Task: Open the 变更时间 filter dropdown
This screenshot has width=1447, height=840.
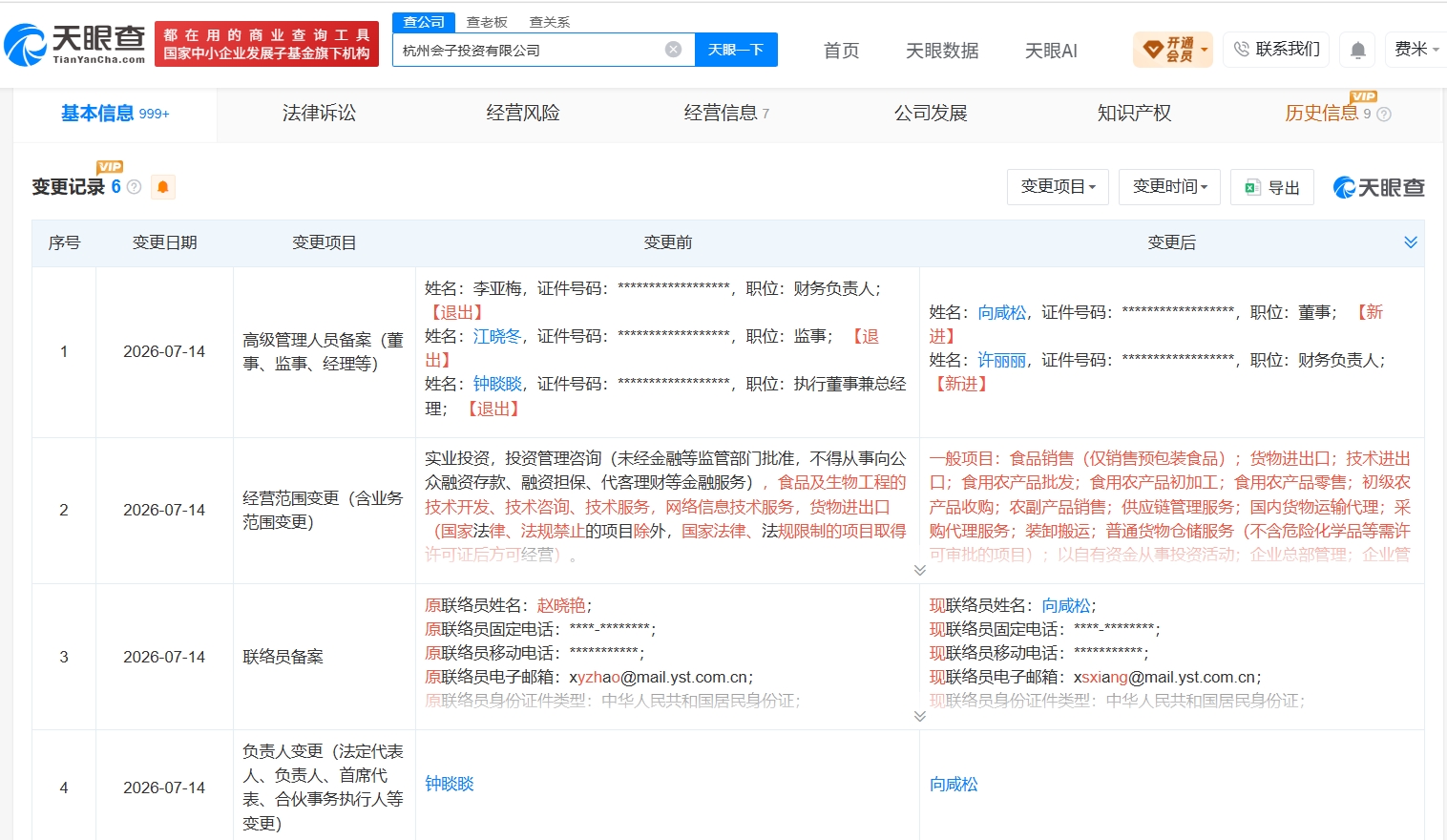Action: click(1170, 187)
